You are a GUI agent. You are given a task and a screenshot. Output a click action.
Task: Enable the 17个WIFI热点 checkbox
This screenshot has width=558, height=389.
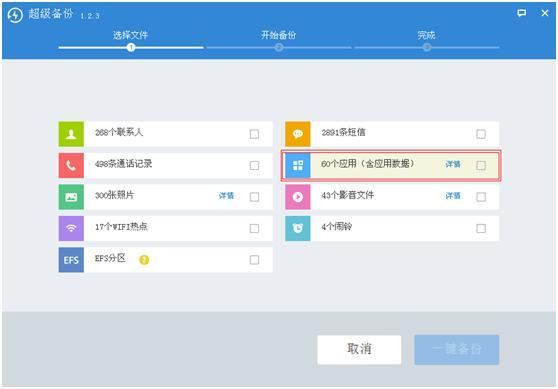pyautogui.click(x=254, y=228)
